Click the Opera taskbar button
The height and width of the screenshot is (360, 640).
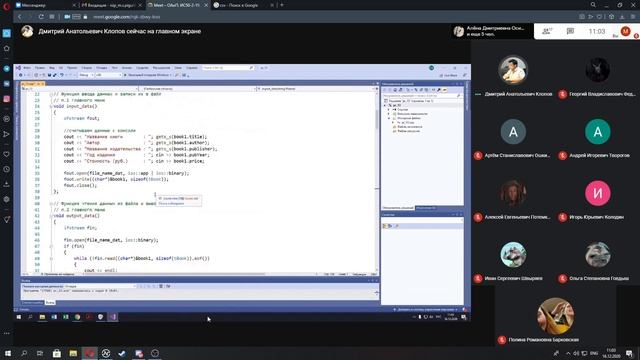click(x=89, y=353)
